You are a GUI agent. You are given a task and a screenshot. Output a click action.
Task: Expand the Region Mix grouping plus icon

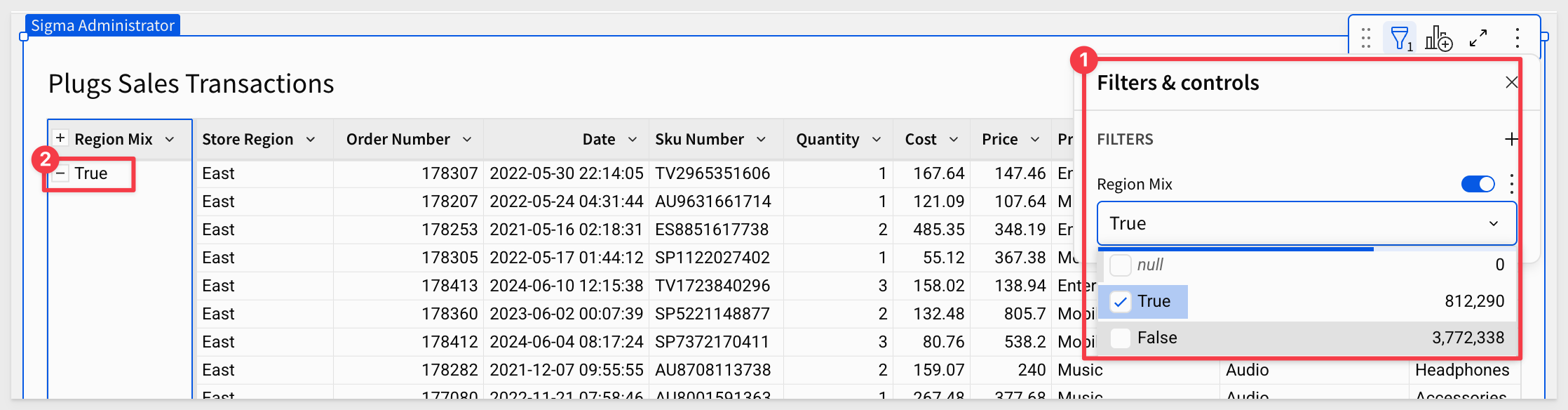coord(60,138)
